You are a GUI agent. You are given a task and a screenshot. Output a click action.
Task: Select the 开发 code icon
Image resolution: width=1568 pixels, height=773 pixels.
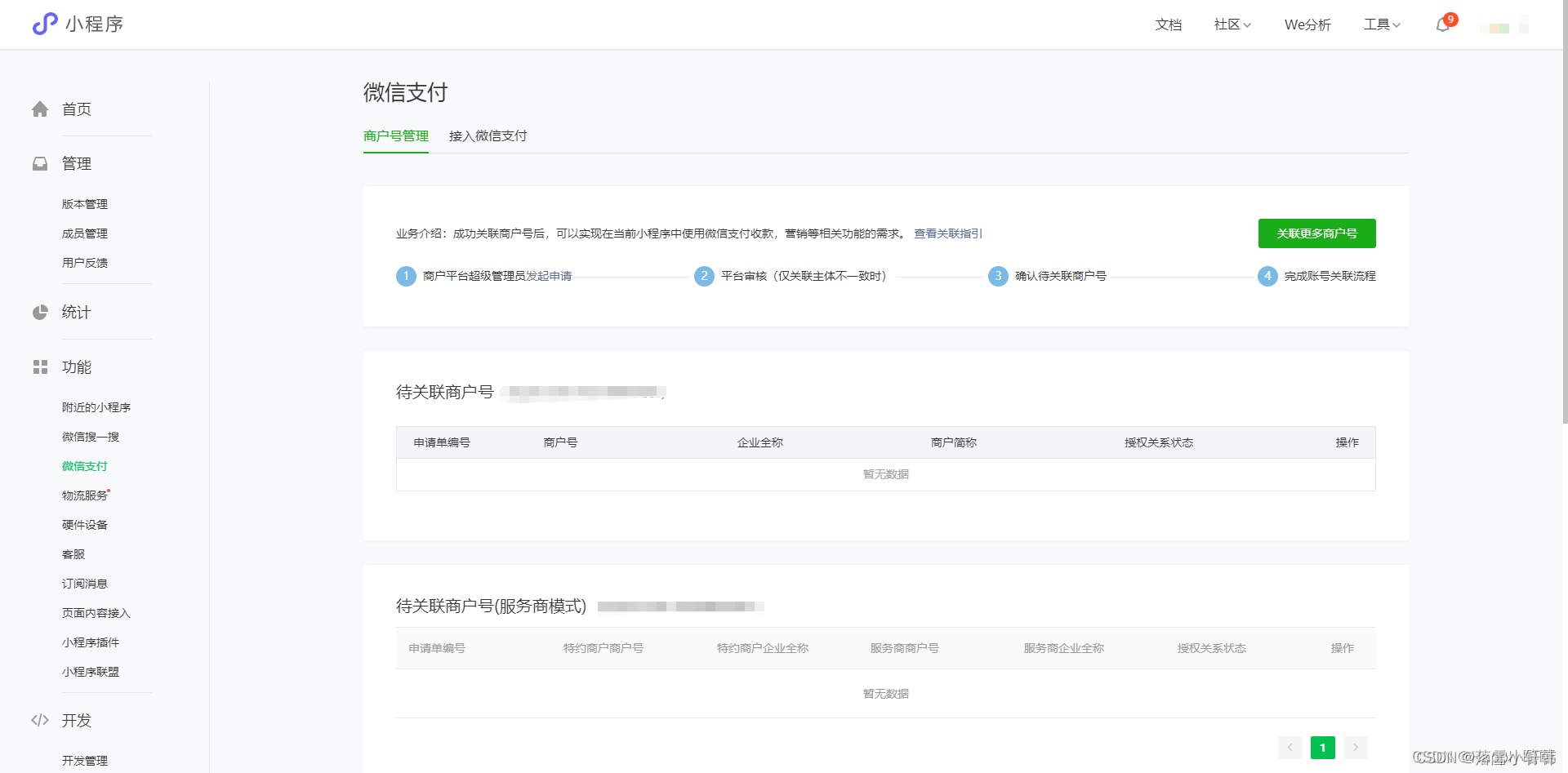point(40,720)
